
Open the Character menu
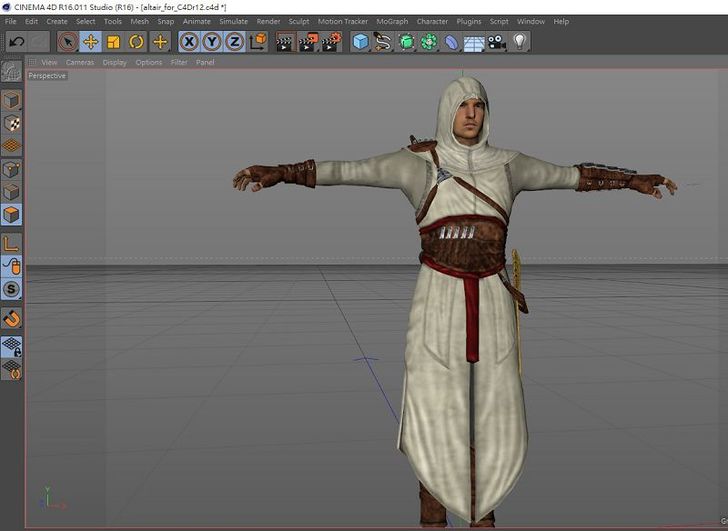pyautogui.click(x=432, y=21)
